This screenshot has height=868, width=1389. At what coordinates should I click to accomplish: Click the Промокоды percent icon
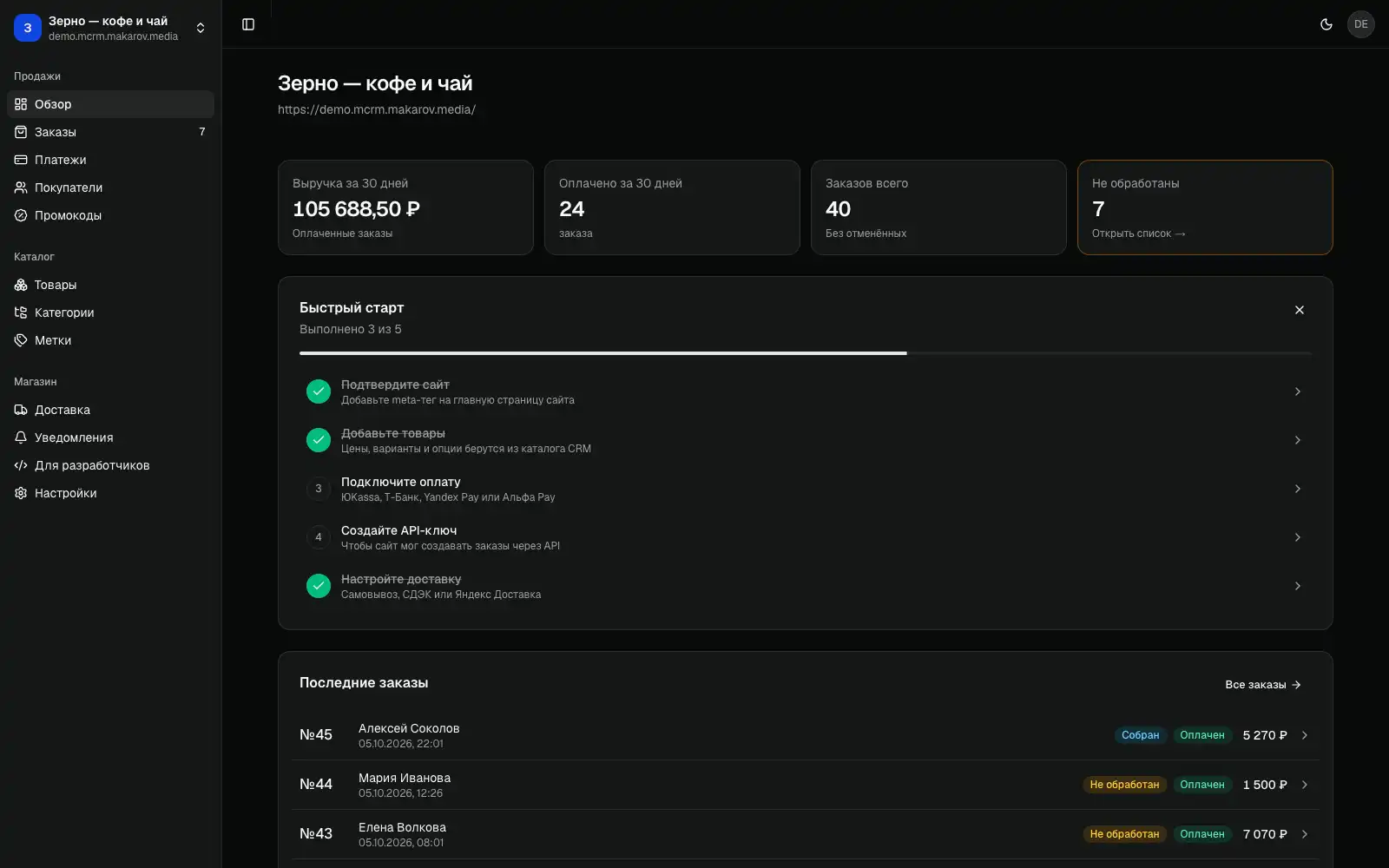point(21,215)
